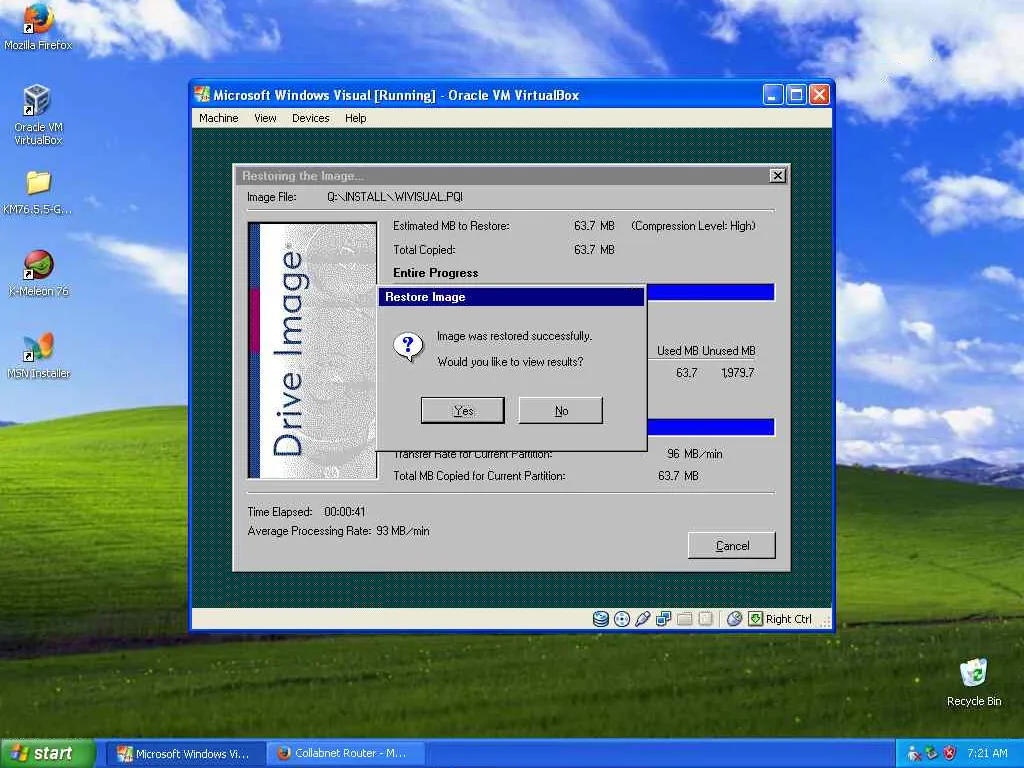Click the USB devices status icon
This screenshot has width=1024, height=768.
point(643,618)
